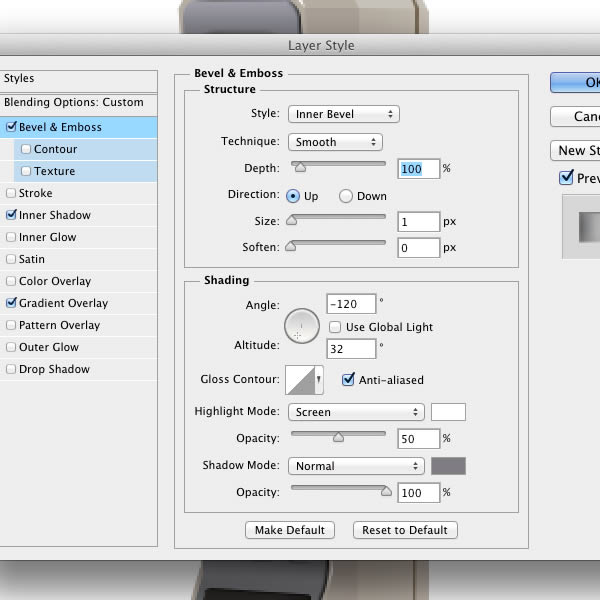Click the Altitude degree input field
The image size is (600, 600).
(x=351, y=349)
